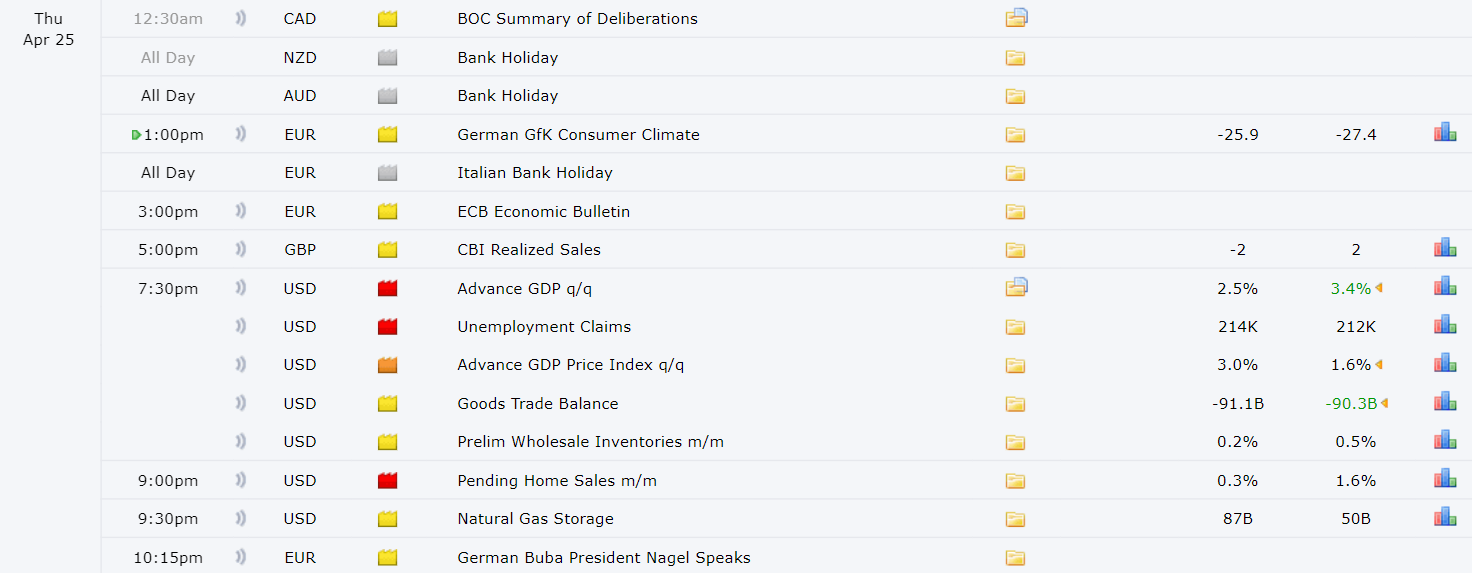Select the orange impact icon for GDP Price Index

tap(388, 365)
